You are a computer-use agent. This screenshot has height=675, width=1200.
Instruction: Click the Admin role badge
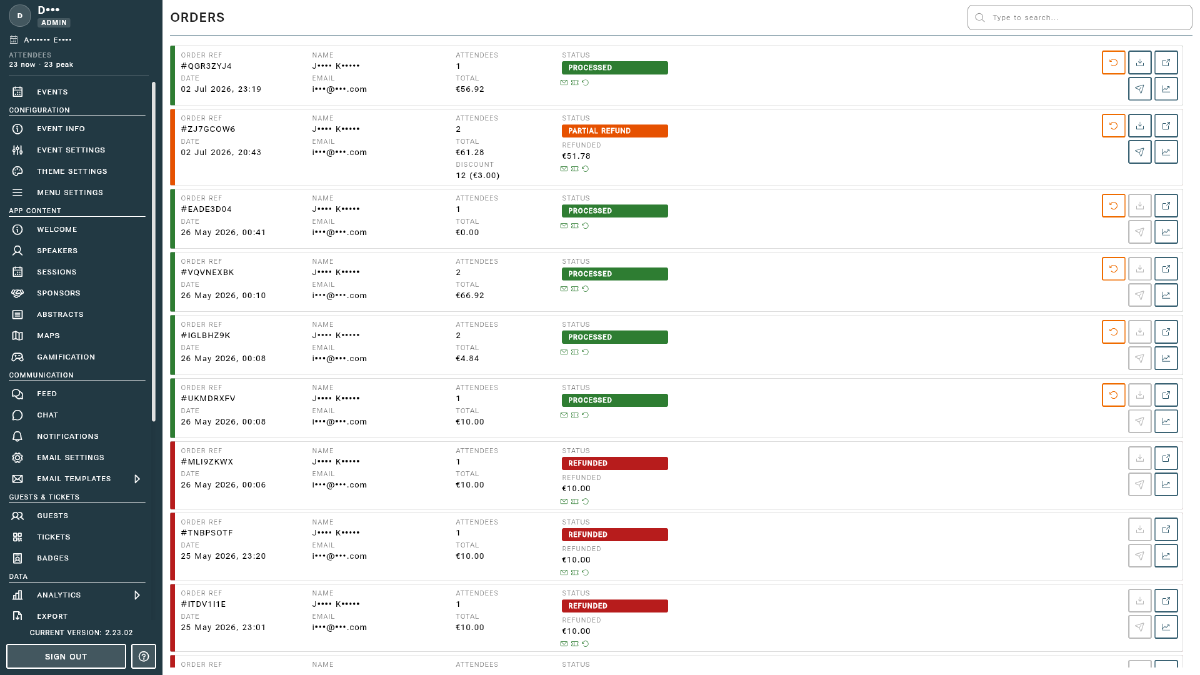coord(54,22)
